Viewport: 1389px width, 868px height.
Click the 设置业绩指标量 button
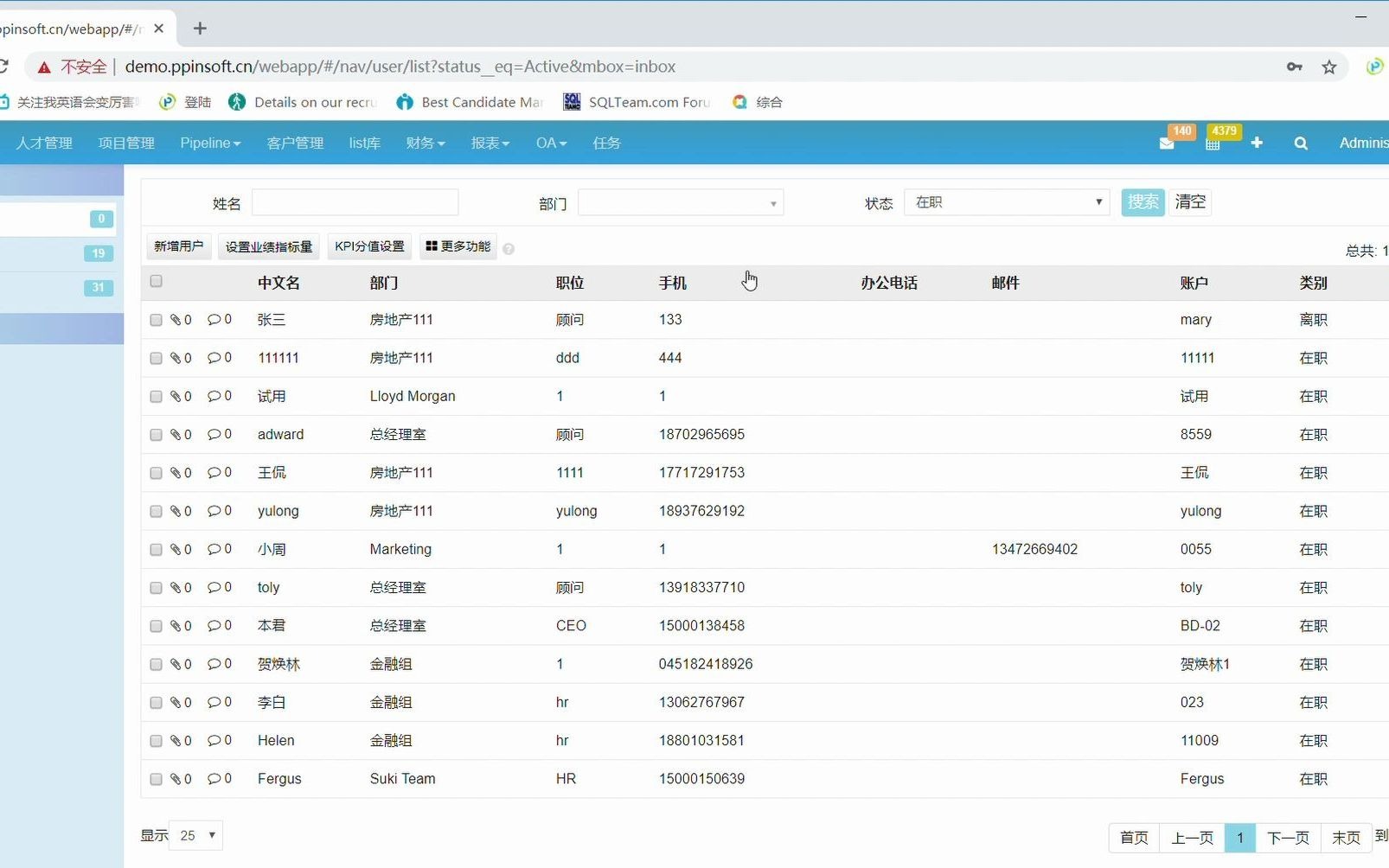[x=269, y=246]
